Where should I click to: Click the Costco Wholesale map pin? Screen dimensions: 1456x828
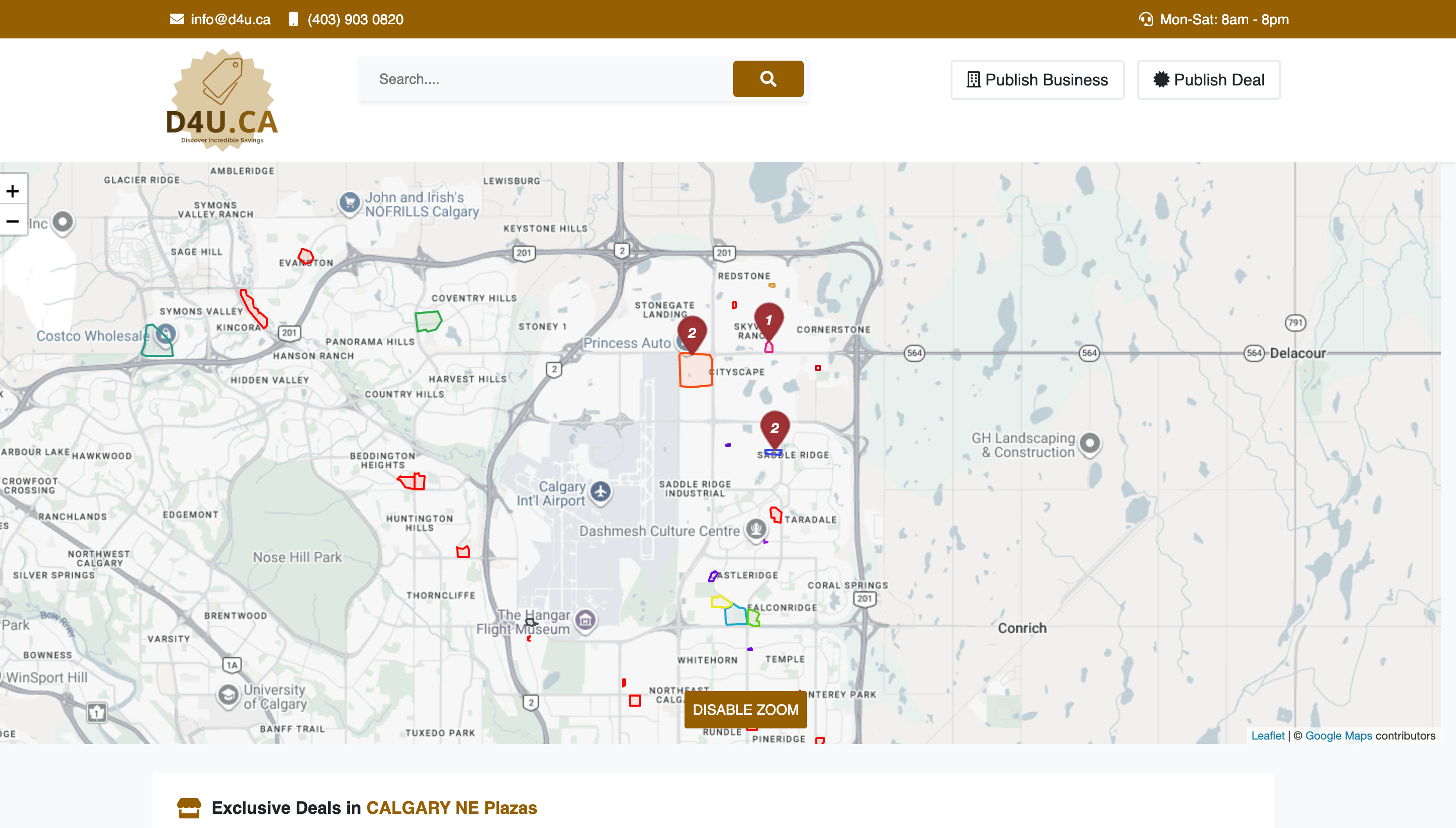coord(165,334)
